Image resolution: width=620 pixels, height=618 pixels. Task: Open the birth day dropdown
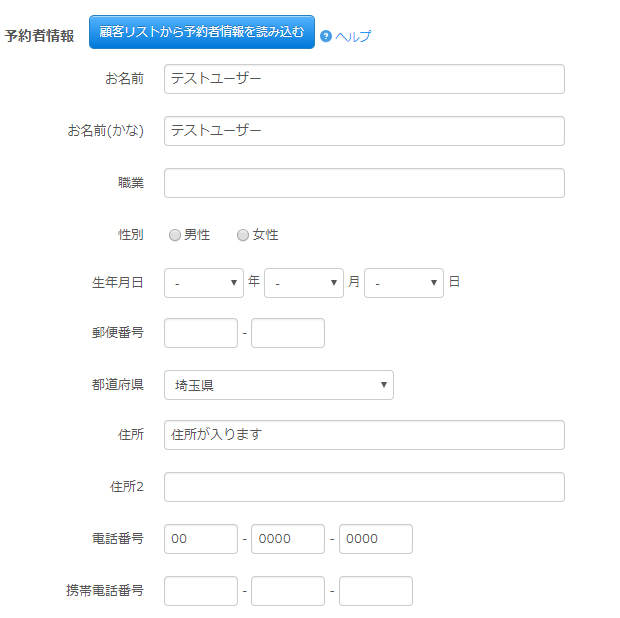pos(404,283)
